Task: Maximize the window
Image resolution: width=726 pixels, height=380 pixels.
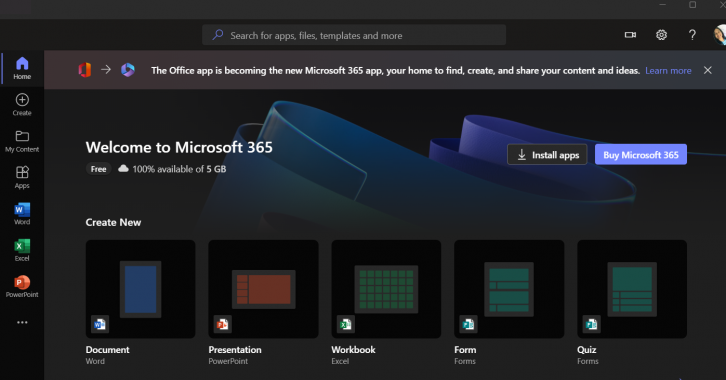Action: (692, 5)
